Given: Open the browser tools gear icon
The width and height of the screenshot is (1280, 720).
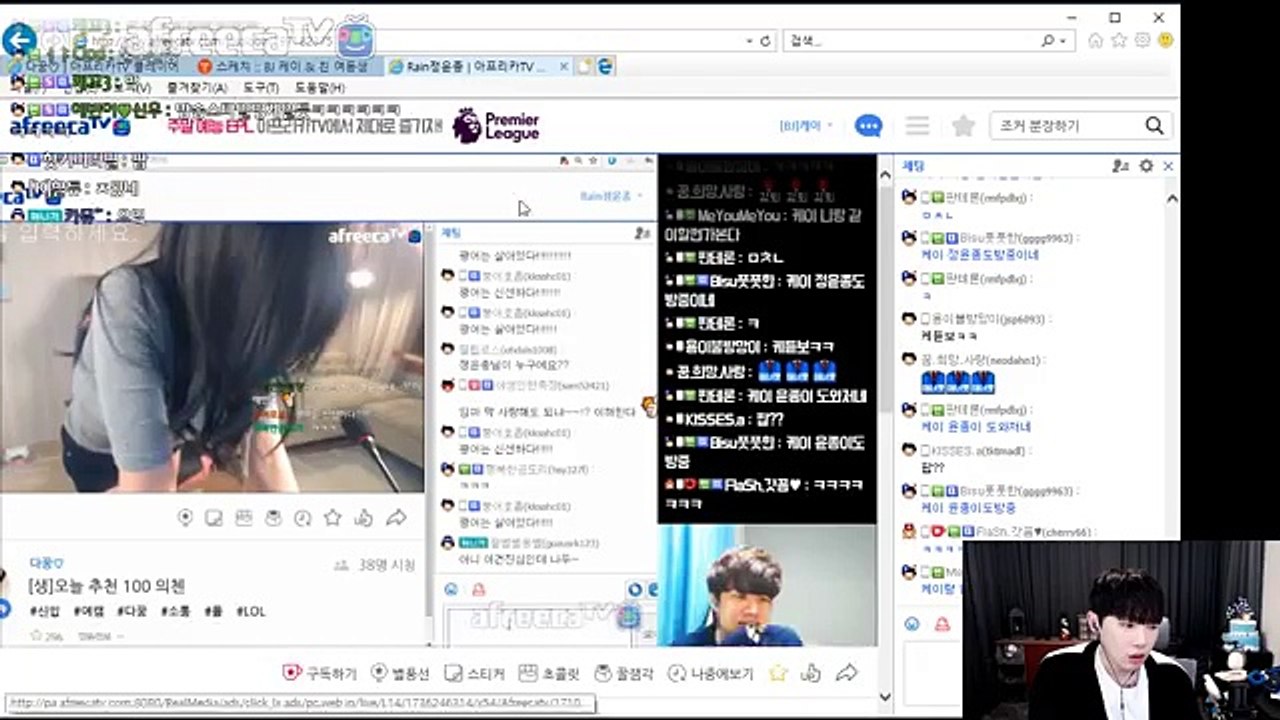Looking at the screenshot, I should 1142,40.
